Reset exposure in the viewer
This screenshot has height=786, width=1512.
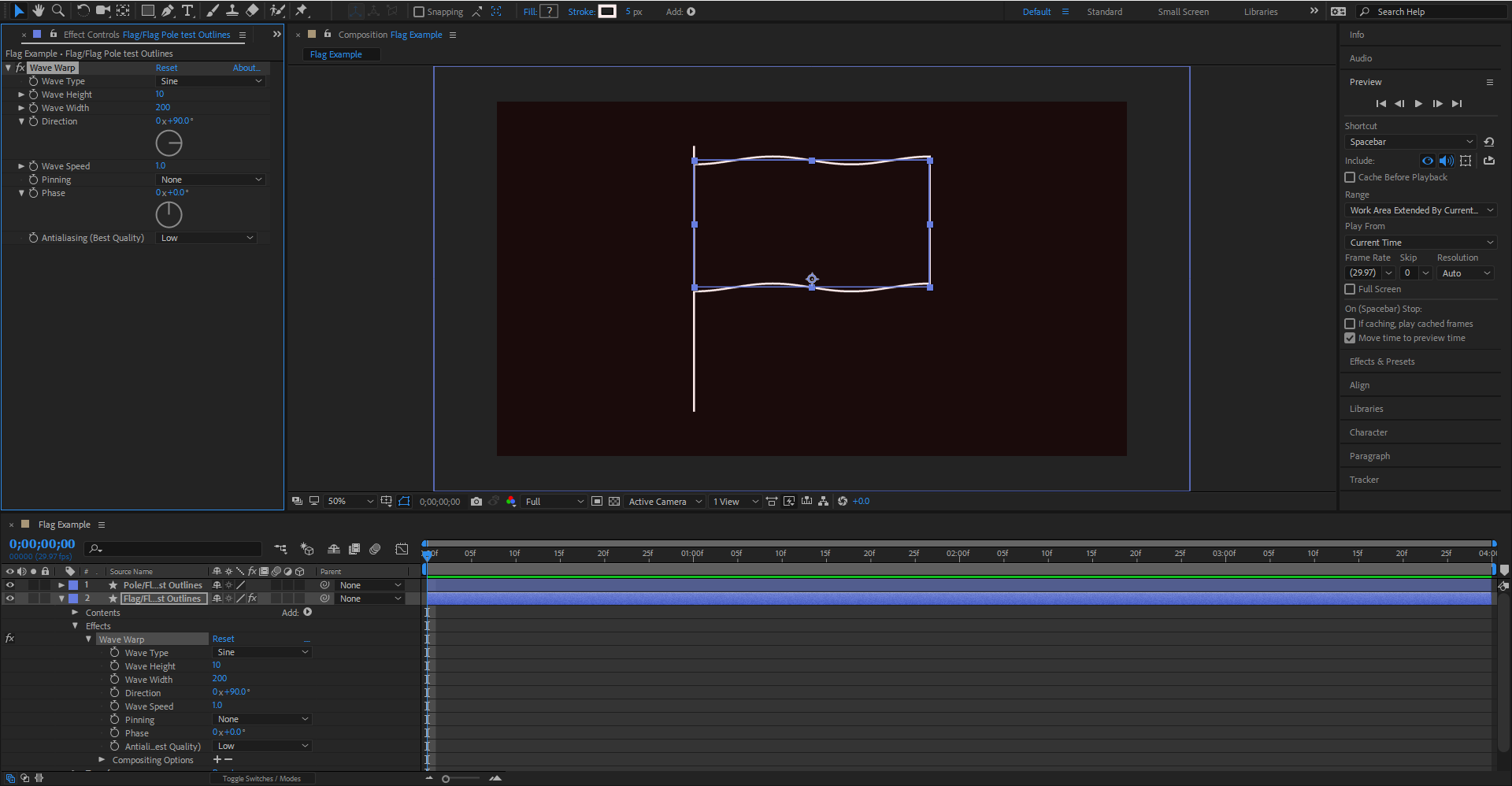pos(843,502)
